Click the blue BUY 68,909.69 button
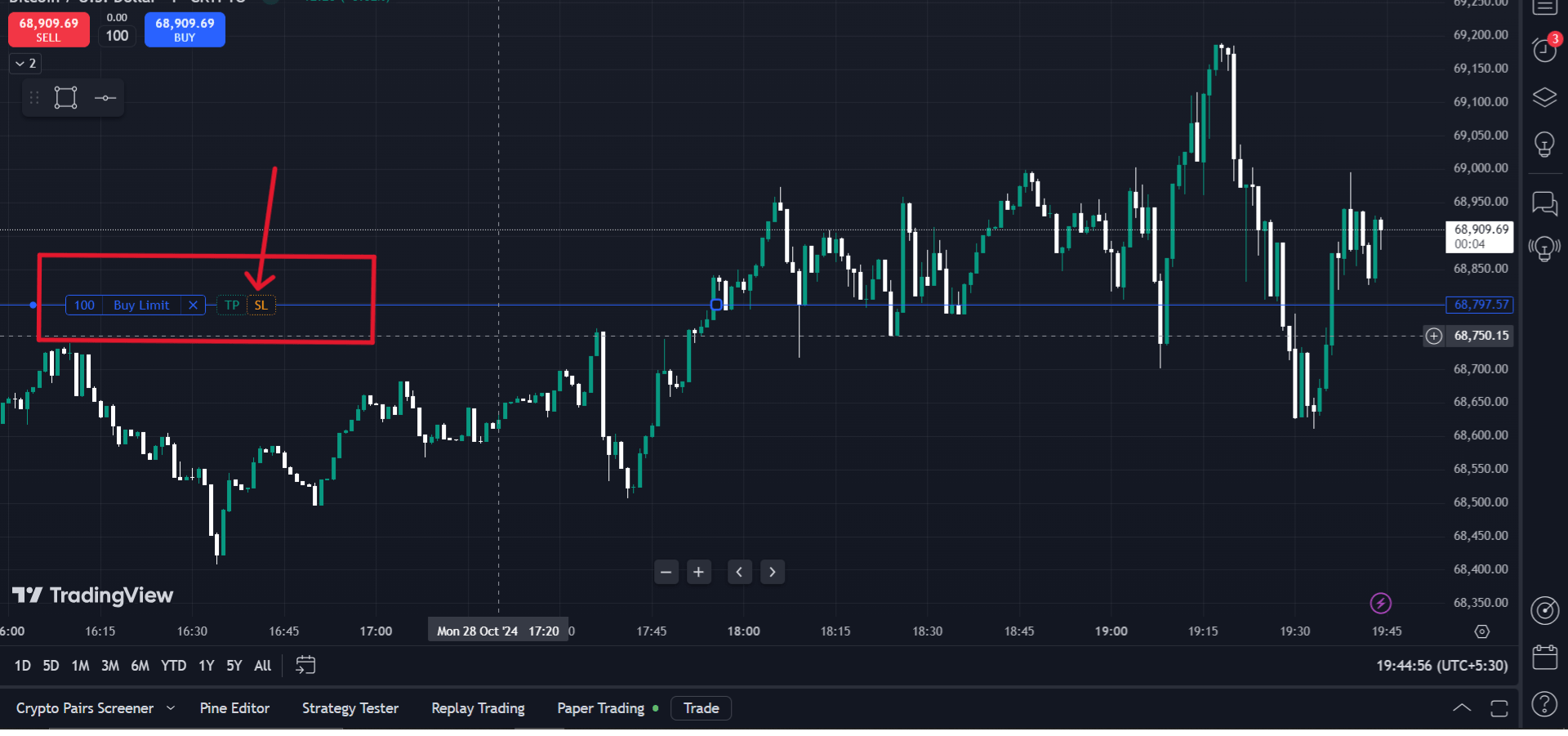 [185, 29]
